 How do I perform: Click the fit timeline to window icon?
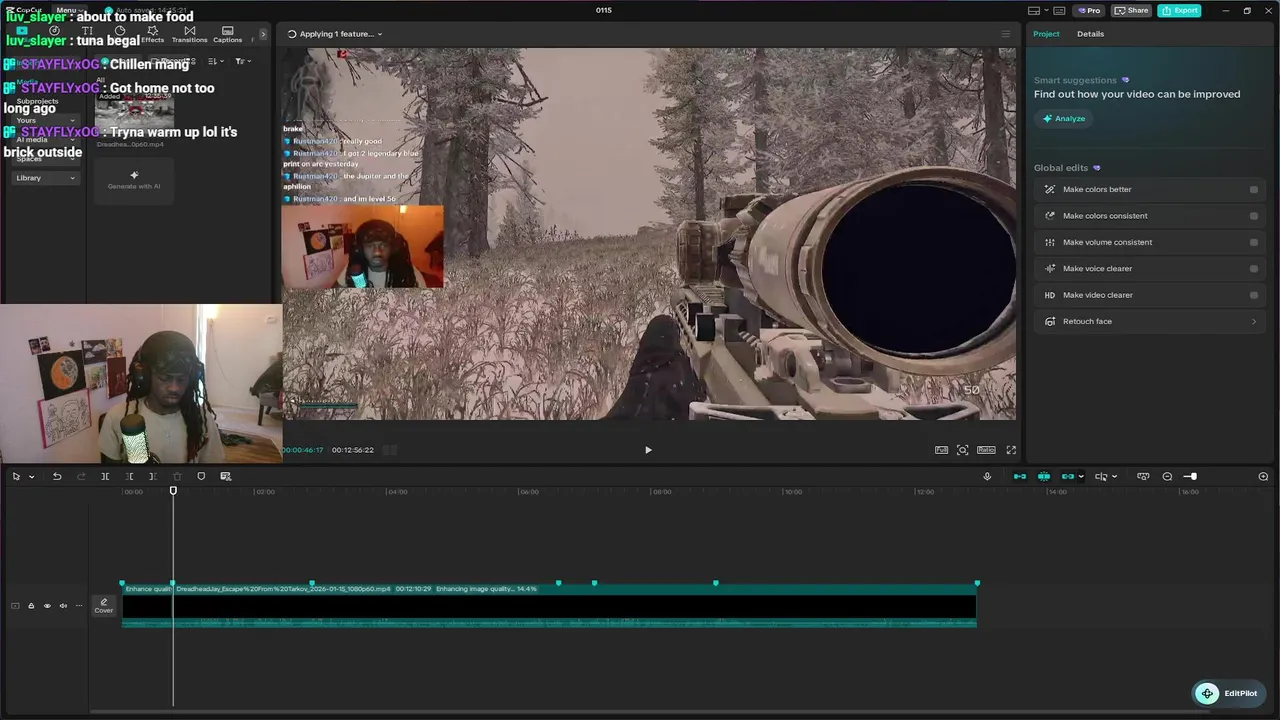[x=1143, y=476]
